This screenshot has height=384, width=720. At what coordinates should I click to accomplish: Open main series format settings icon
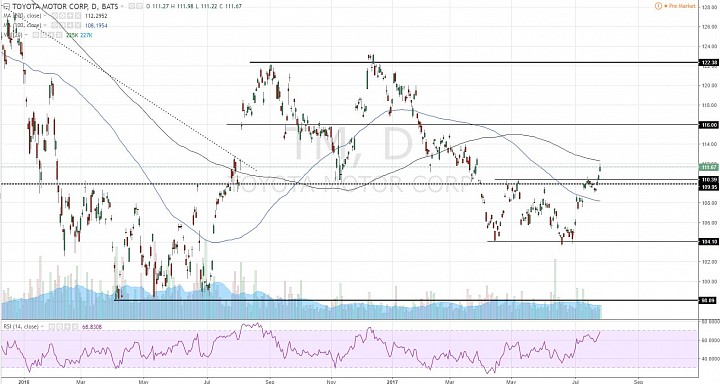click(x=139, y=6)
